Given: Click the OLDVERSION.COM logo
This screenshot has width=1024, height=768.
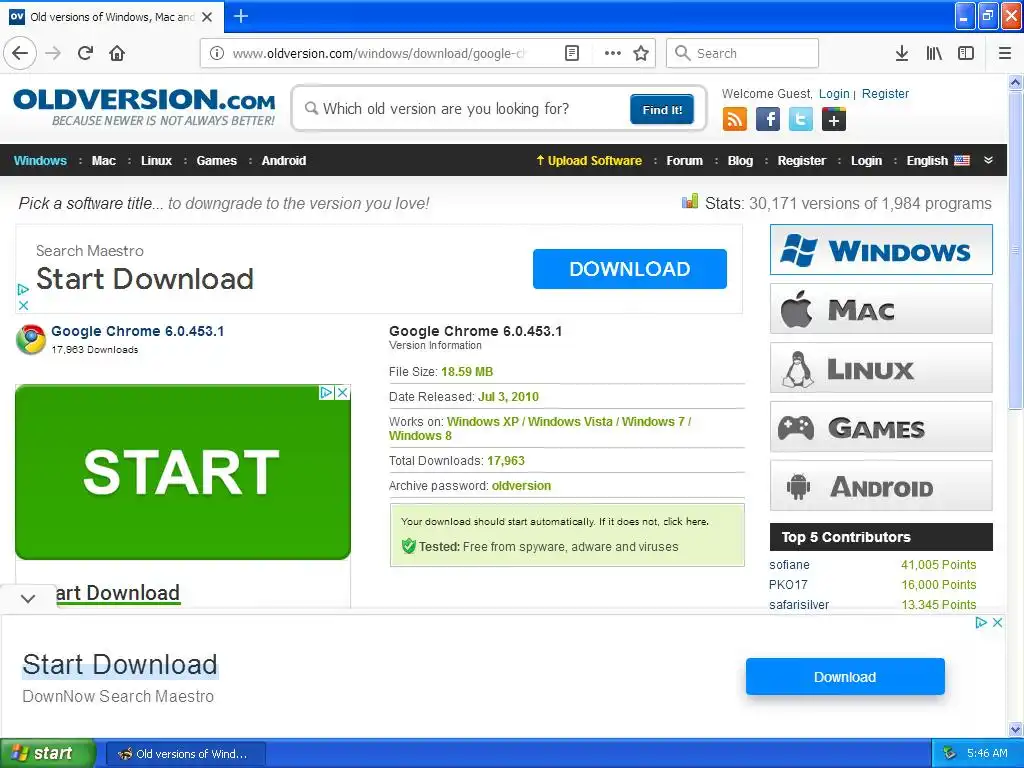Looking at the screenshot, I should tap(144, 107).
